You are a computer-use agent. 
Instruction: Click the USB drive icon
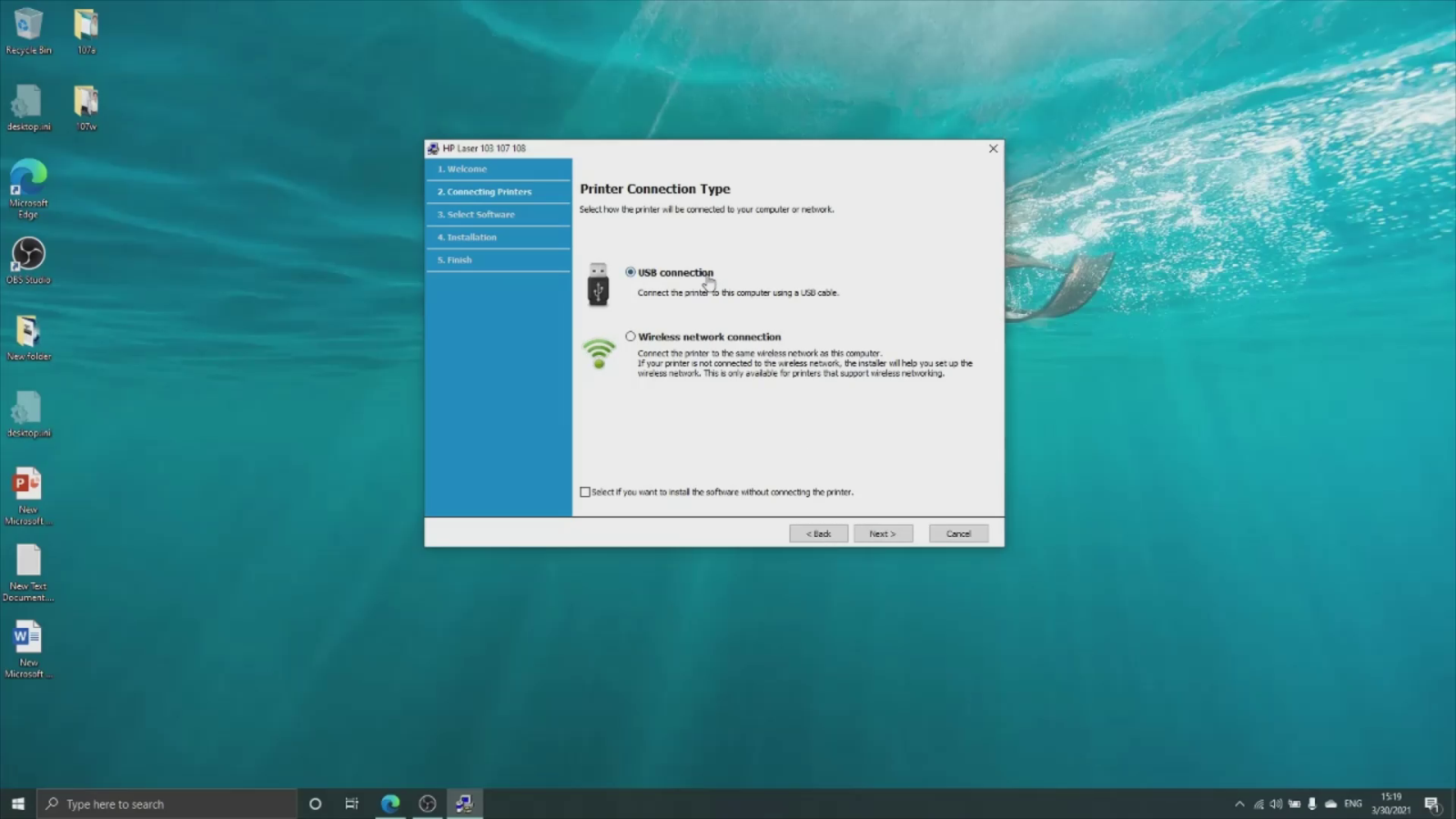pos(598,285)
